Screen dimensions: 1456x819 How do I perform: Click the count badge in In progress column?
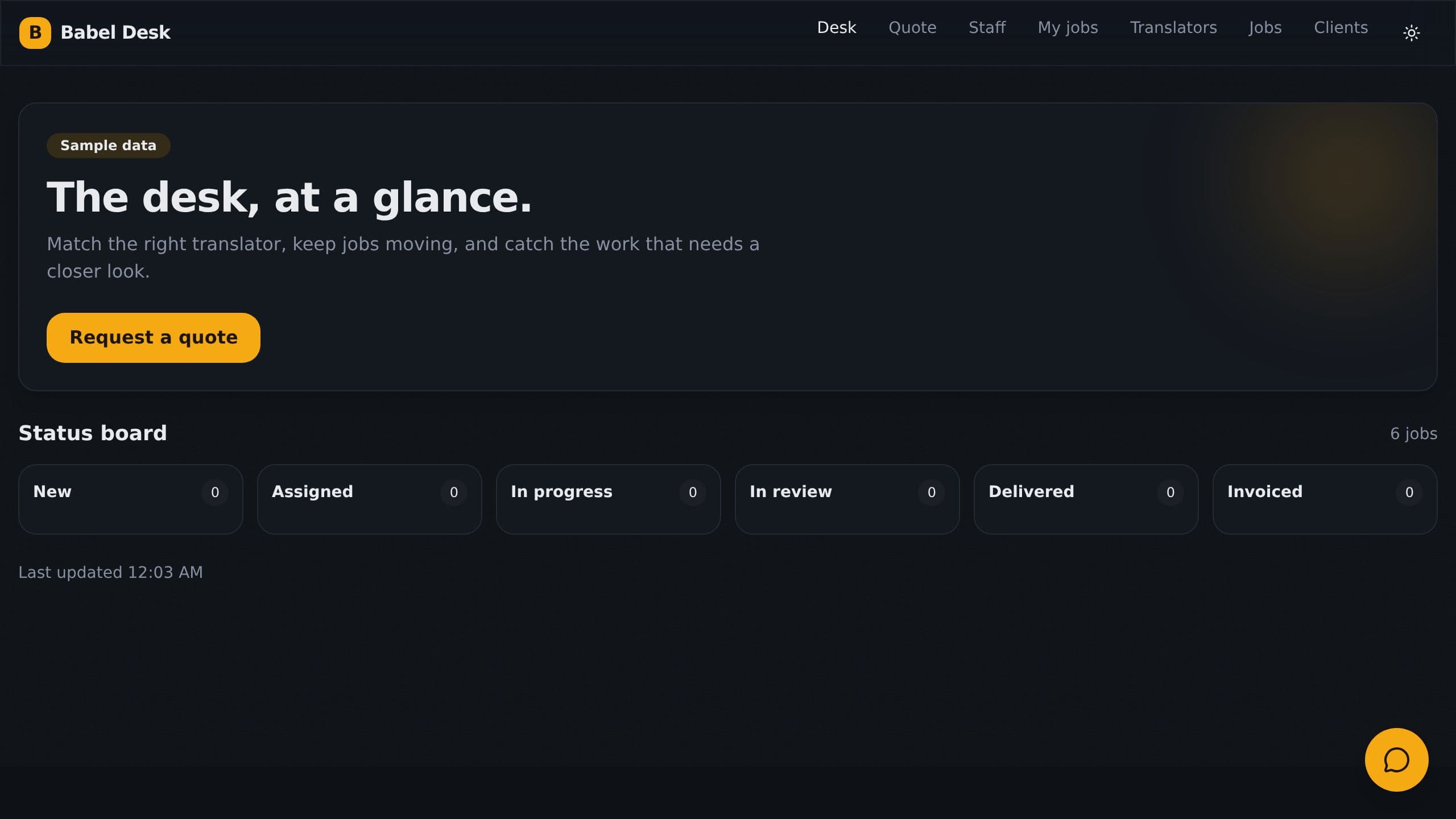pyautogui.click(x=693, y=492)
